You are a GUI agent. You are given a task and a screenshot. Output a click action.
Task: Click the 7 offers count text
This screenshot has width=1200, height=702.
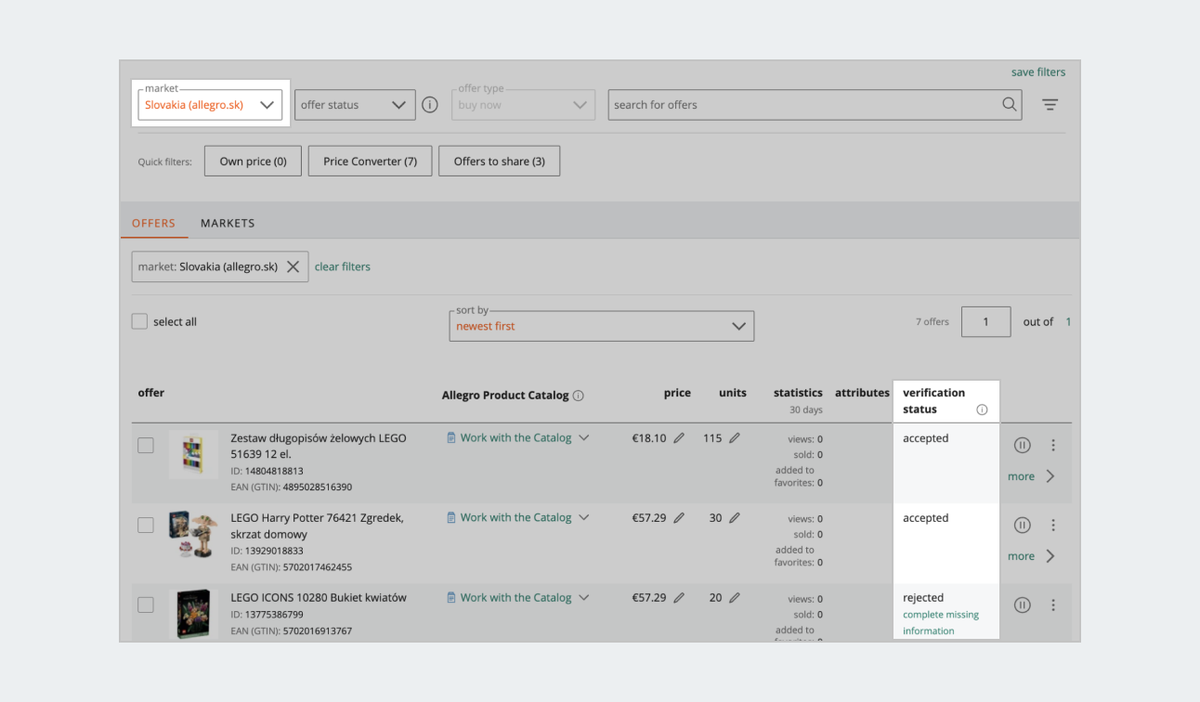(x=932, y=322)
